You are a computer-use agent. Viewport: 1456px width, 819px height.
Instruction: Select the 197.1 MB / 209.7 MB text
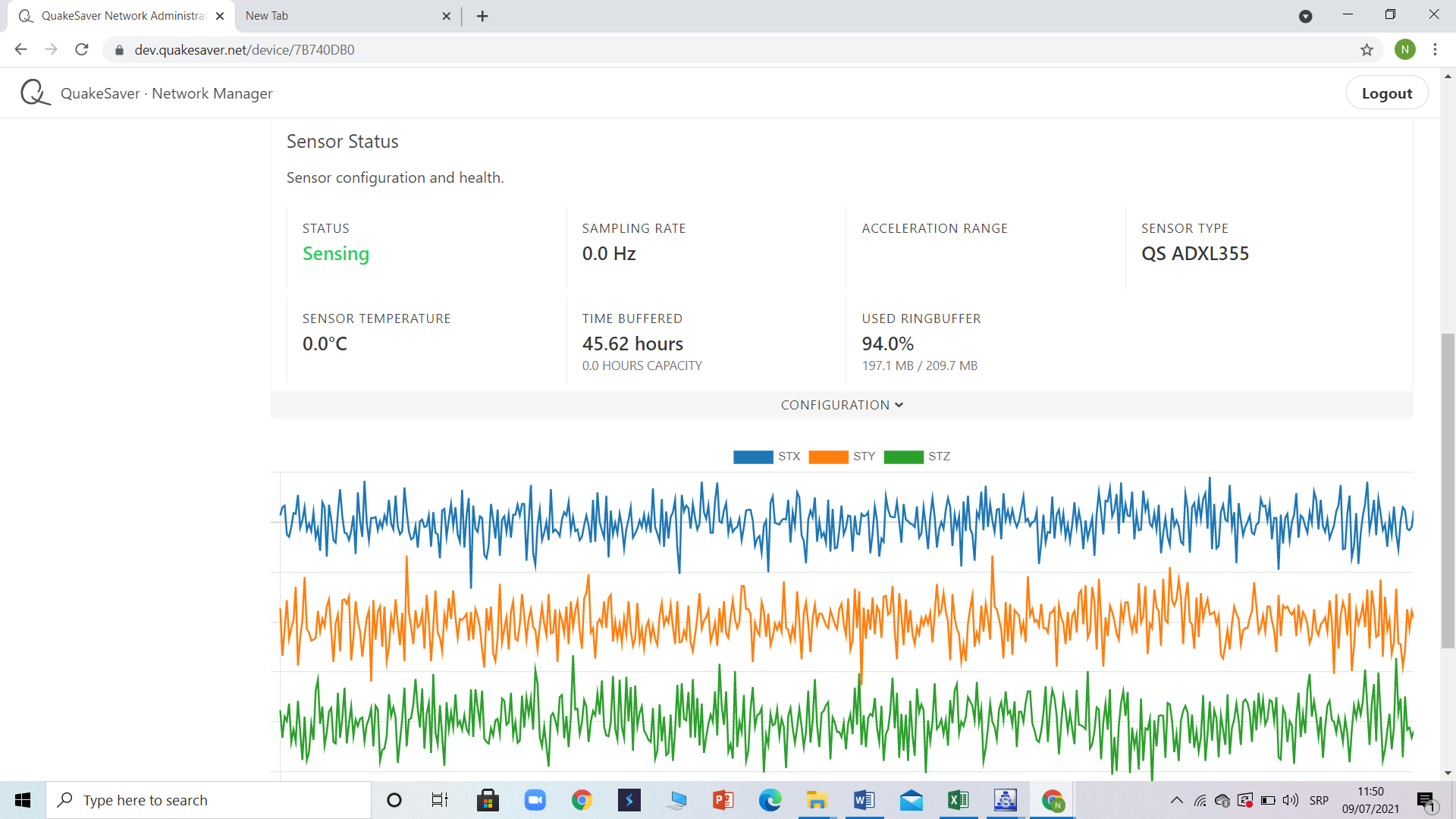[x=919, y=366]
